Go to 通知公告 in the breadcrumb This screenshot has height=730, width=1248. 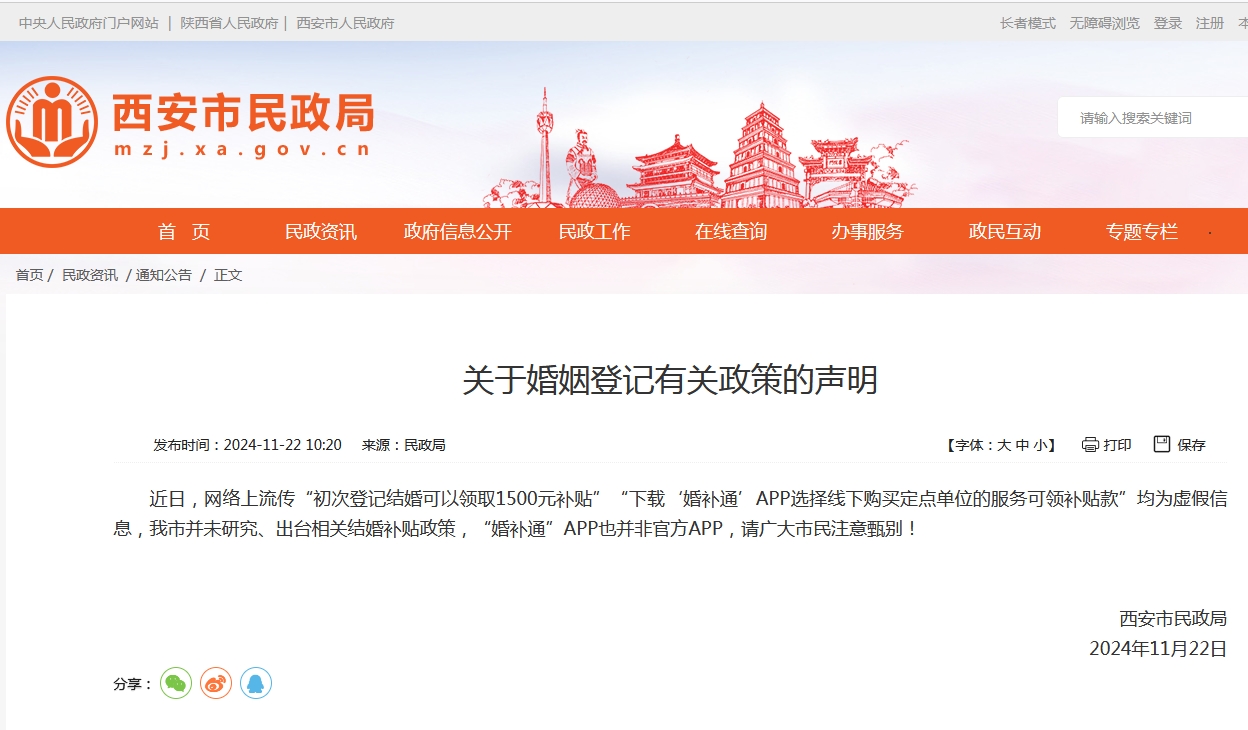(164, 275)
